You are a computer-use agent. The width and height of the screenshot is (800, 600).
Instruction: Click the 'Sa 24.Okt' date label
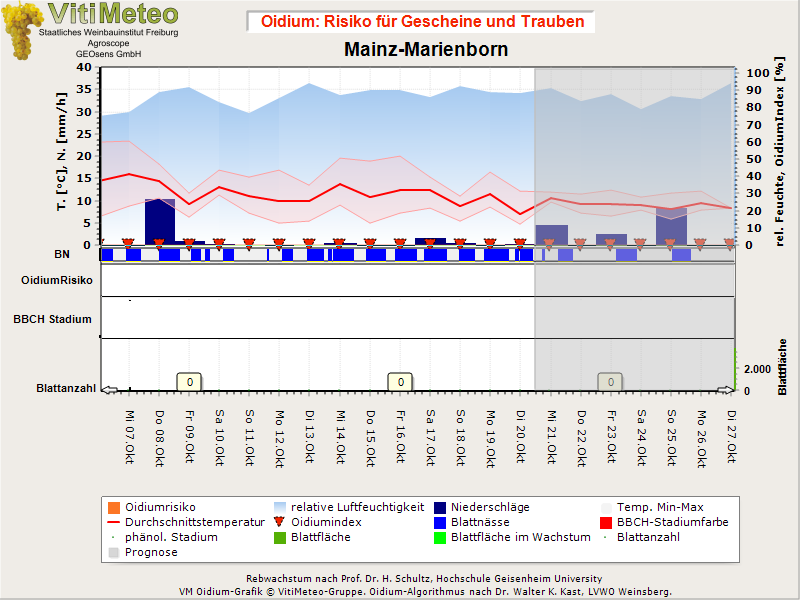tap(641, 437)
